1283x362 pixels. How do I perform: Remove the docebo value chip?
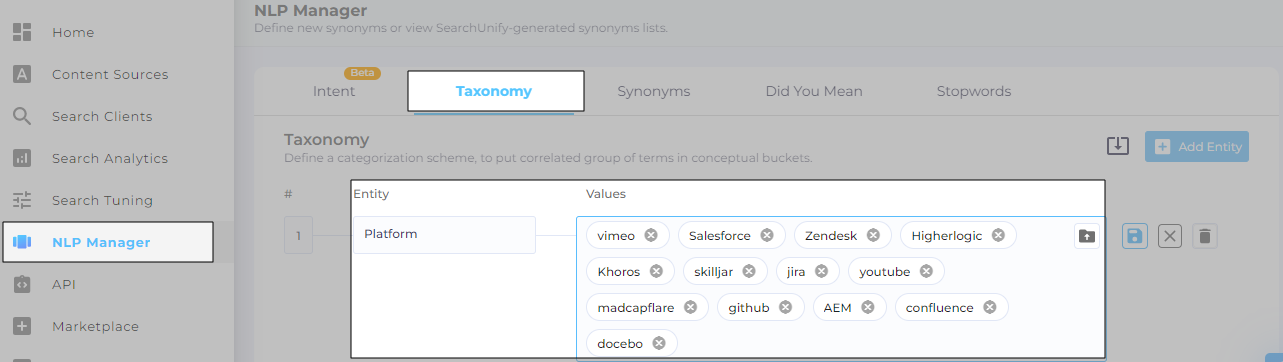pos(659,343)
